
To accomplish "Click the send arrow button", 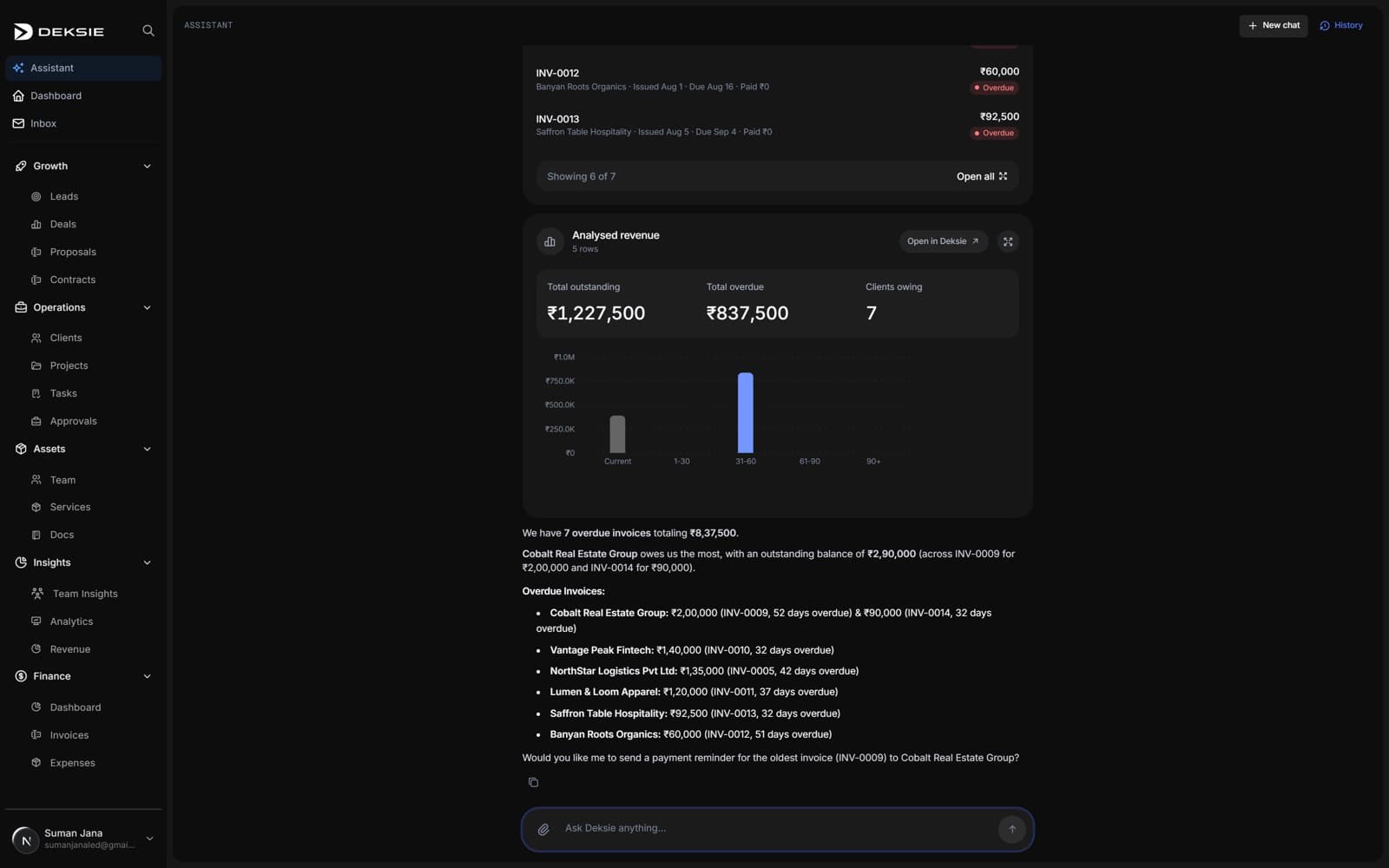I will [x=1011, y=829].
